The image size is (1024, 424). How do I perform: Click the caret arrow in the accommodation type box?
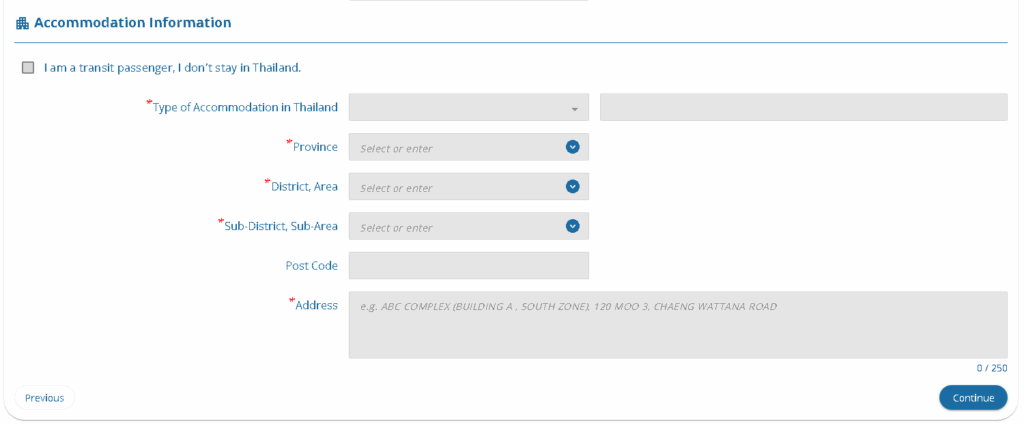574,109
